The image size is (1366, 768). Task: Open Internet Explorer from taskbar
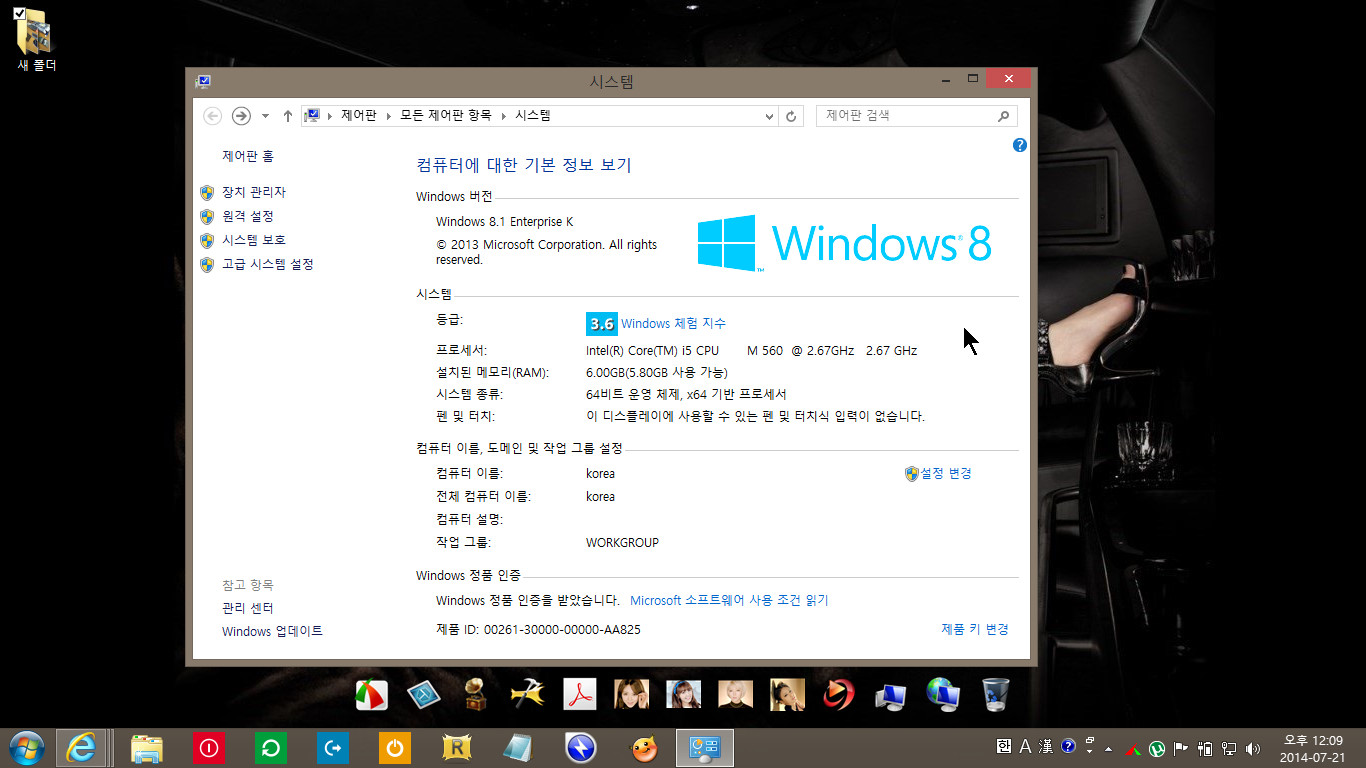(x=80, y=747)
